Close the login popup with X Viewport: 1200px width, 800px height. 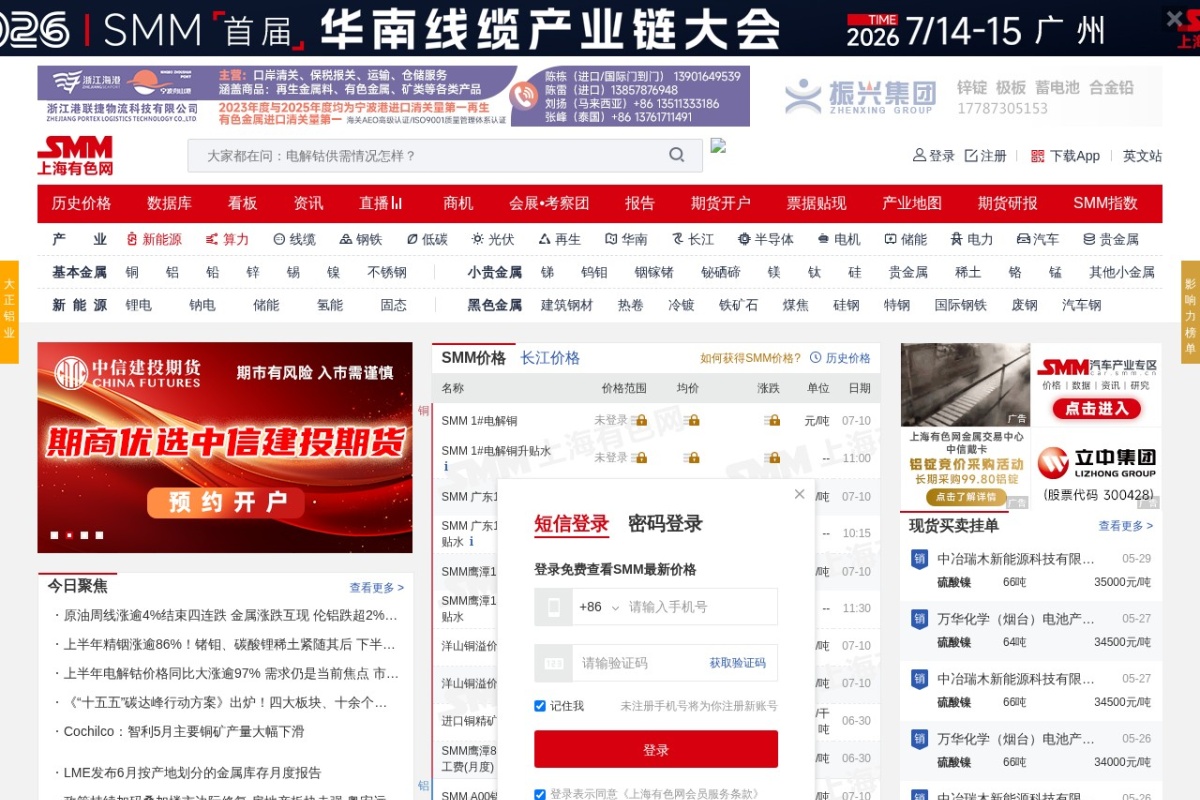click(x=799, y=494)
